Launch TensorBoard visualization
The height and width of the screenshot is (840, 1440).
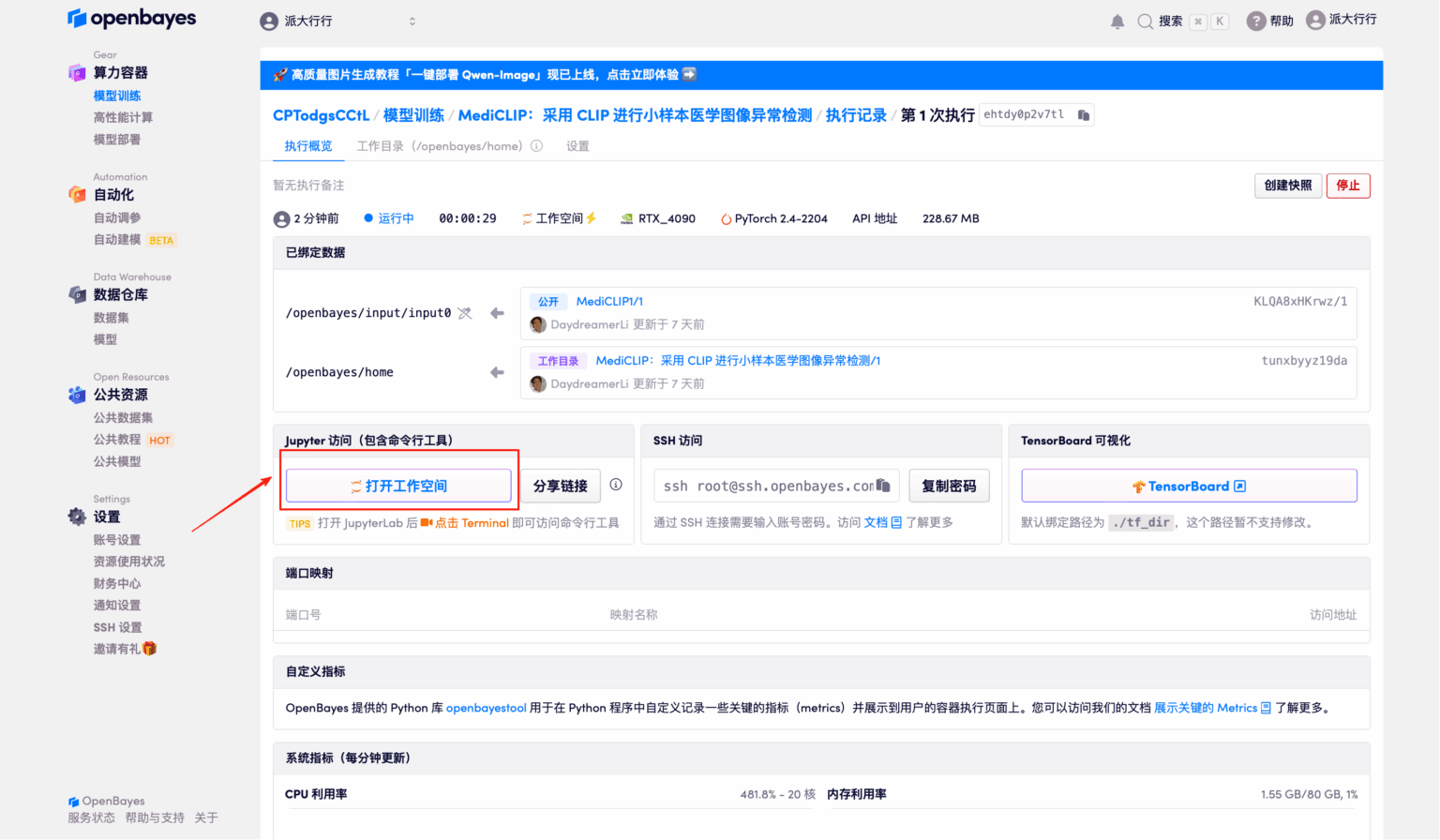(x=1188, y=486)
